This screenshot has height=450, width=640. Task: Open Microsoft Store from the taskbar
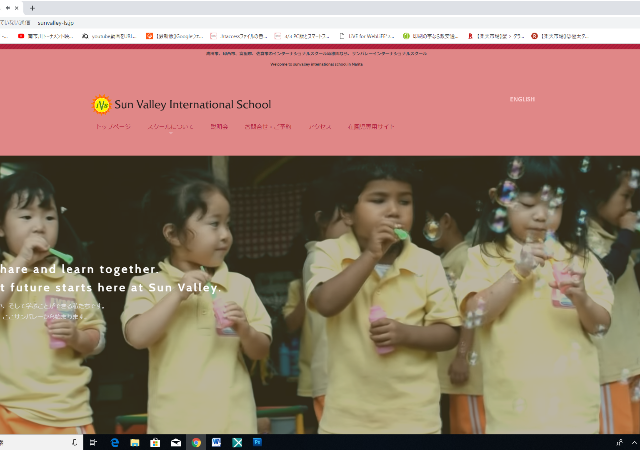coord(155,442)
